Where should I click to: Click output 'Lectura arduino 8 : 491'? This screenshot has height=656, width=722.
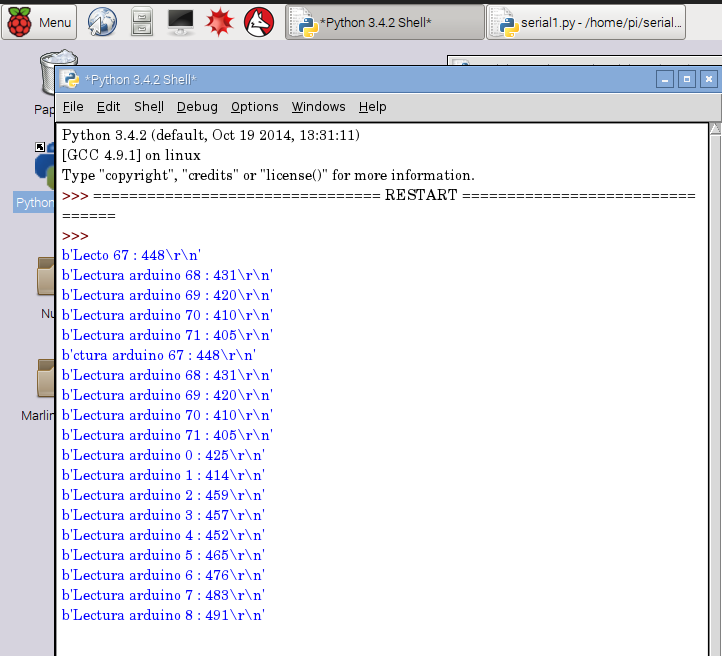pos(163,615)
